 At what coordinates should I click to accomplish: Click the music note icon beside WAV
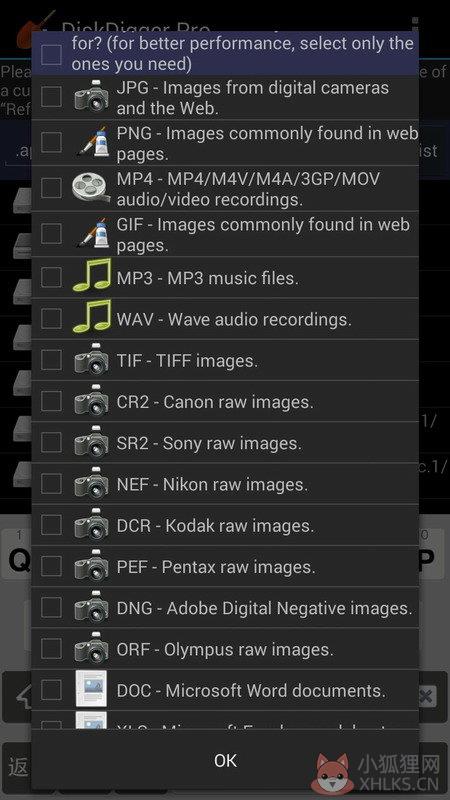[92, 317]
